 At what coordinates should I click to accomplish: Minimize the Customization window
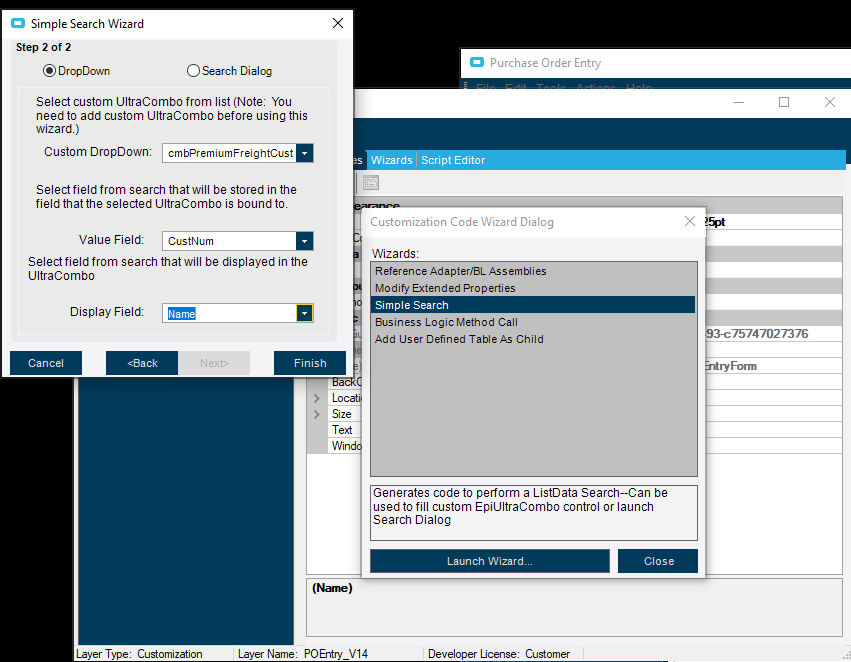[739, 102]
